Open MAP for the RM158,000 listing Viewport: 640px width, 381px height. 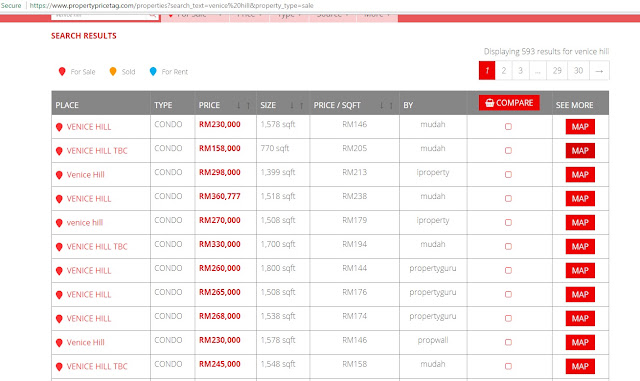[580, 151]
